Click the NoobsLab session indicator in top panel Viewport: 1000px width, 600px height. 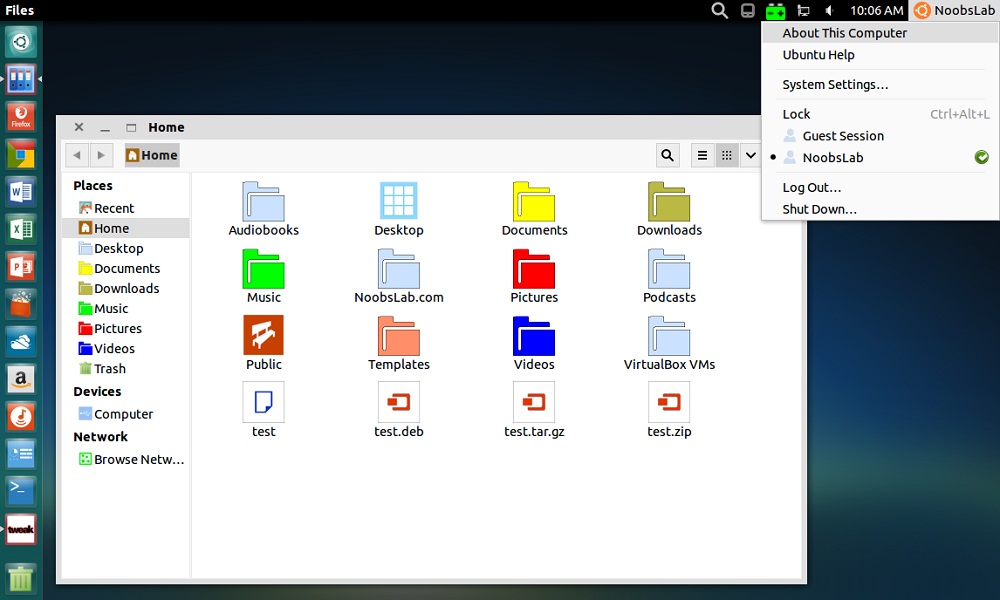(x=954, y=10)
